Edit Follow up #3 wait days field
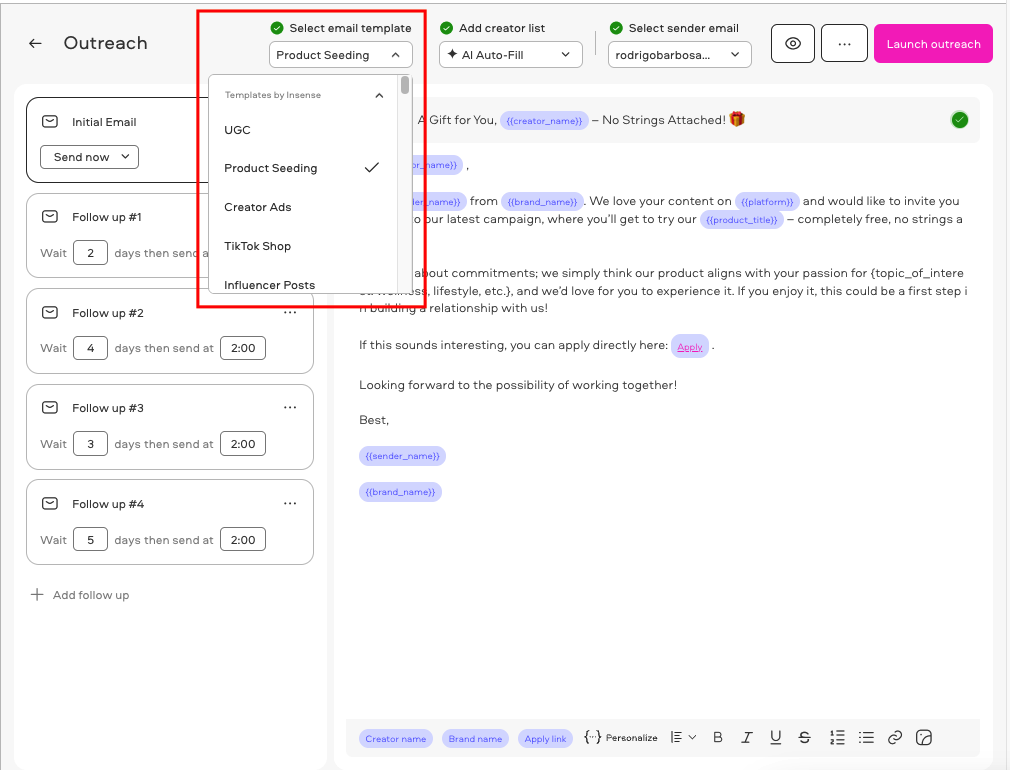Viewport: 1010px width, 770px height. point(90,444)
